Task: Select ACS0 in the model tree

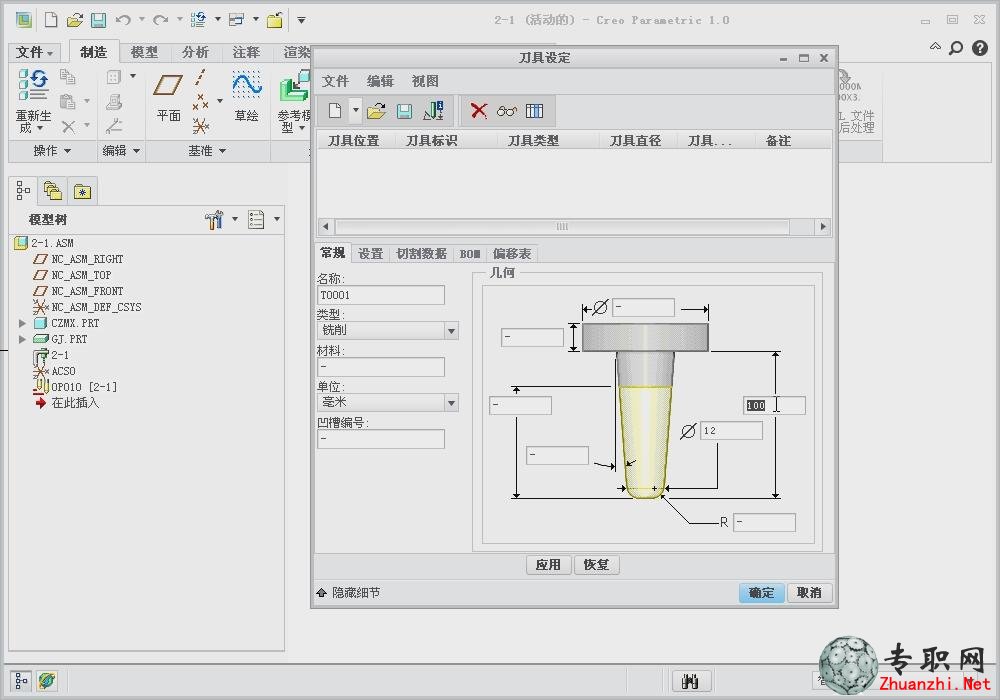Action: pos(63,371)
